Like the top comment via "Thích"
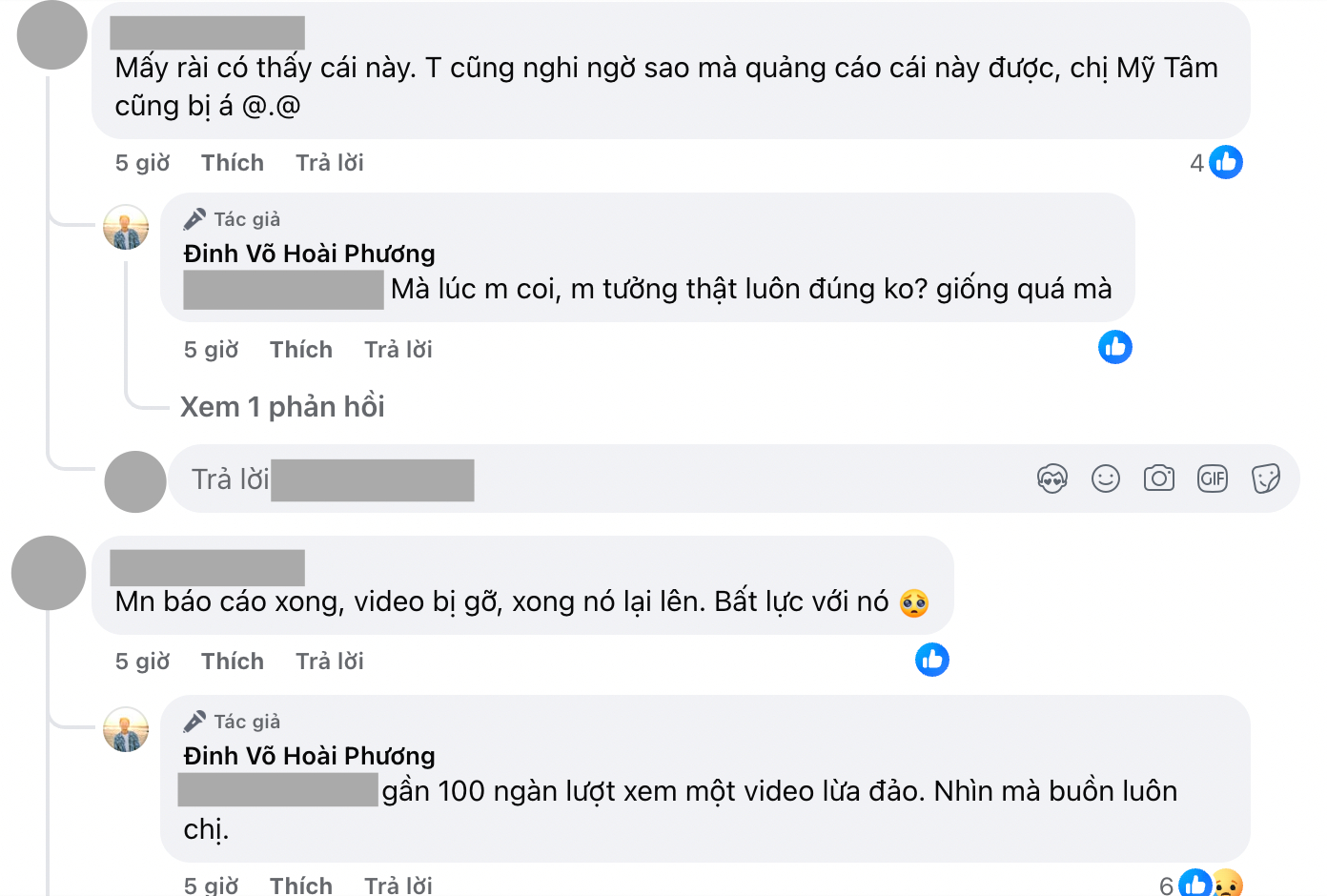1327x896 pixels. [232, 162]
